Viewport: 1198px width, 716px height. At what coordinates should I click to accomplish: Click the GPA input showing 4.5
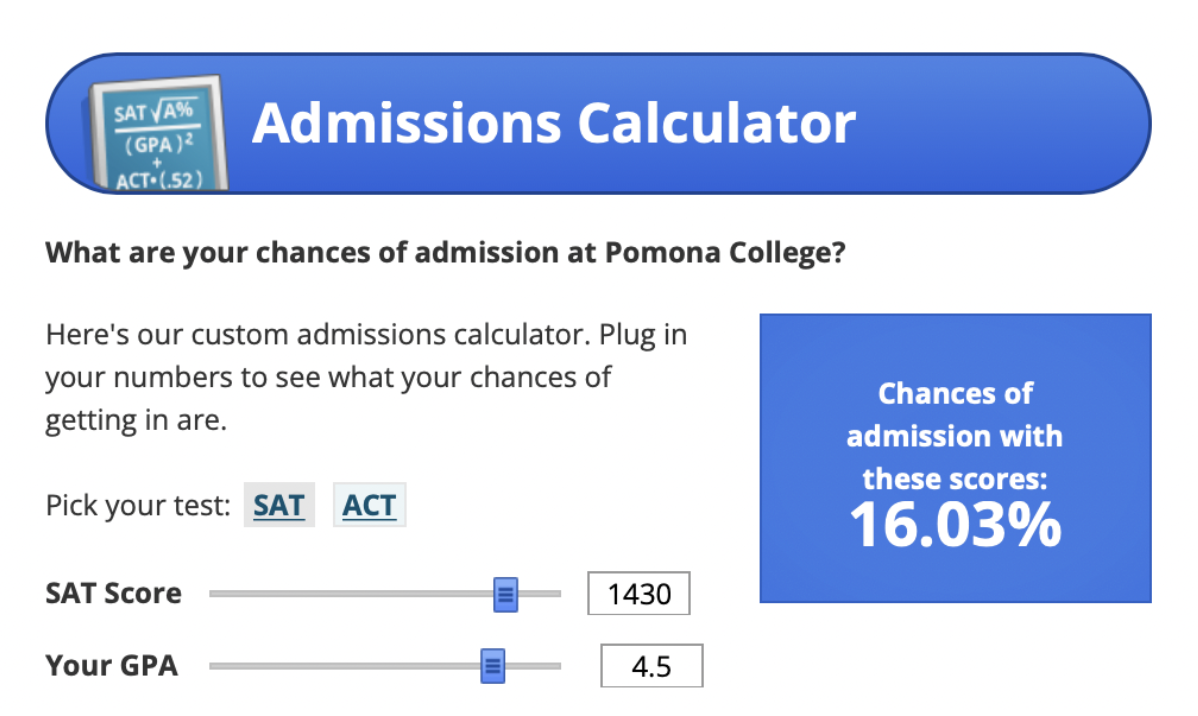click(x=651, y=664)
